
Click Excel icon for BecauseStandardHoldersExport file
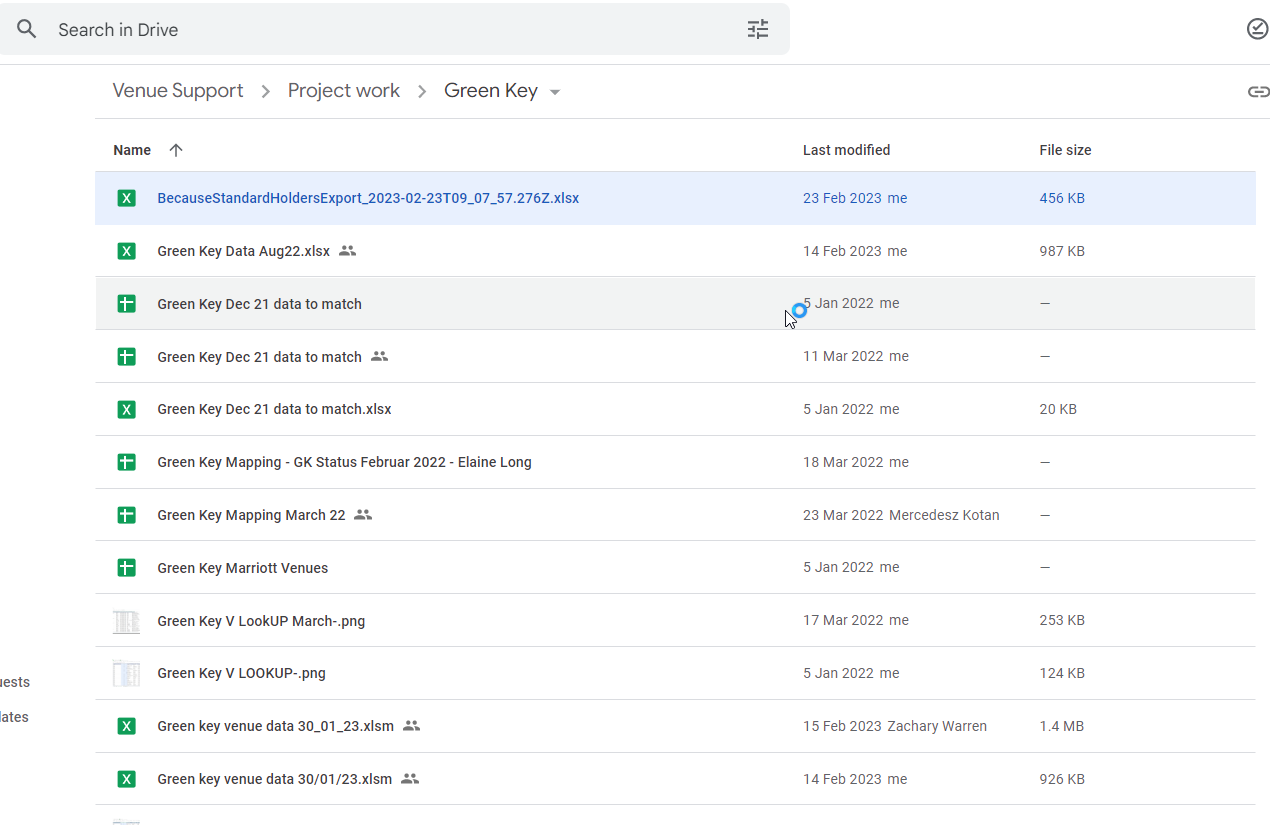coord(126,198)
